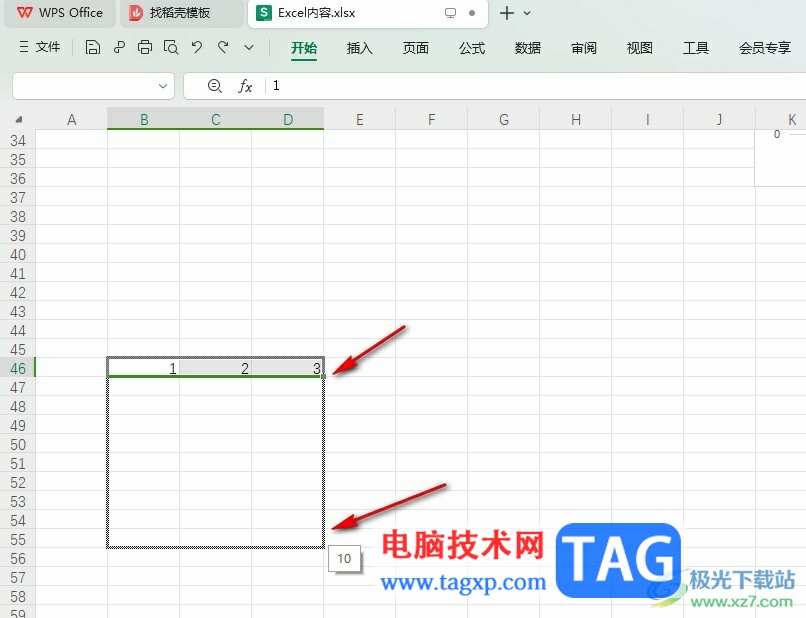This screenshot has height=618, width=806.
Task: Click the share link icon in toolbar
Action: pos(119,47)
